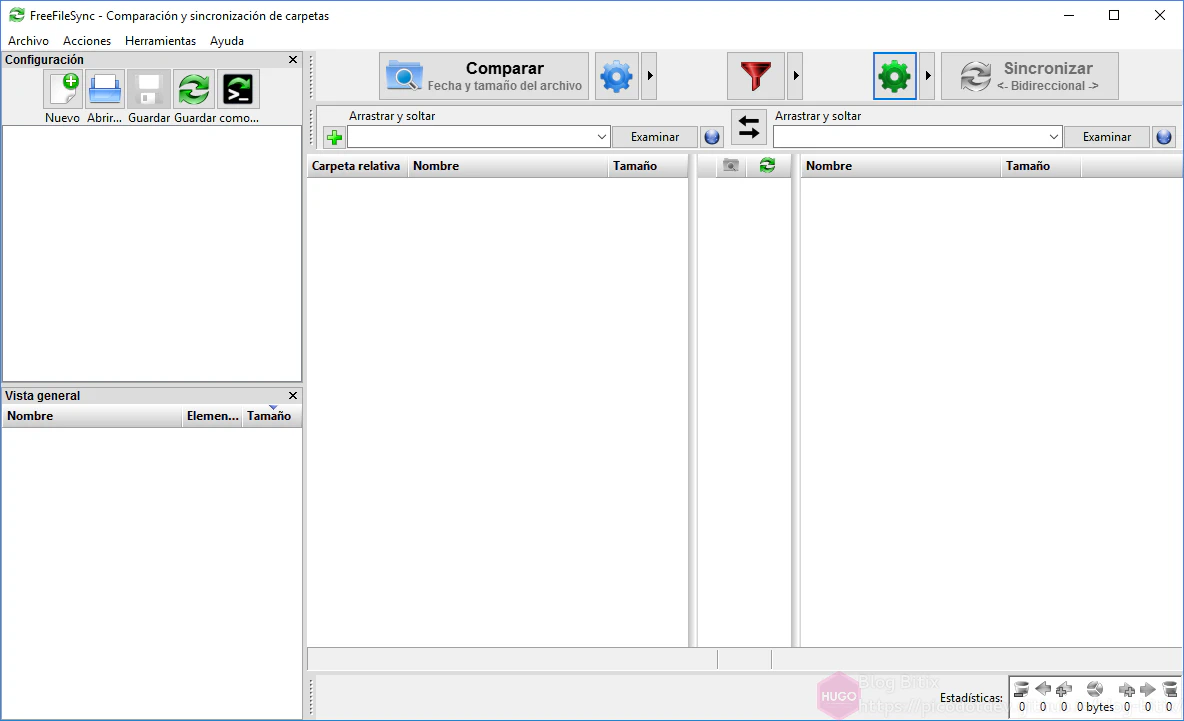This screenshot has height=721, width=1184.
Task: Click the Nuevo configuration icon
Action: pyautogui.click(x=63, y=90)
